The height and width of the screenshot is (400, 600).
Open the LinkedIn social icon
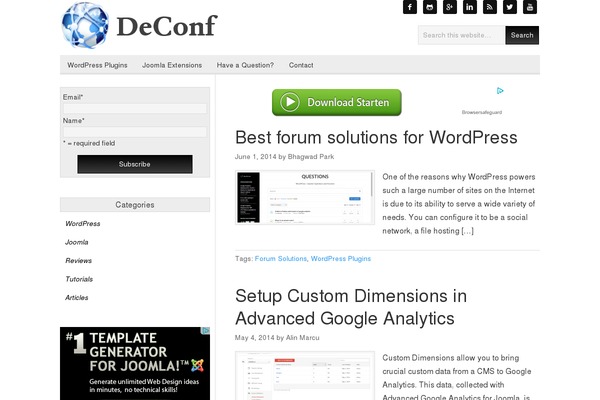[x=470, y=7]
